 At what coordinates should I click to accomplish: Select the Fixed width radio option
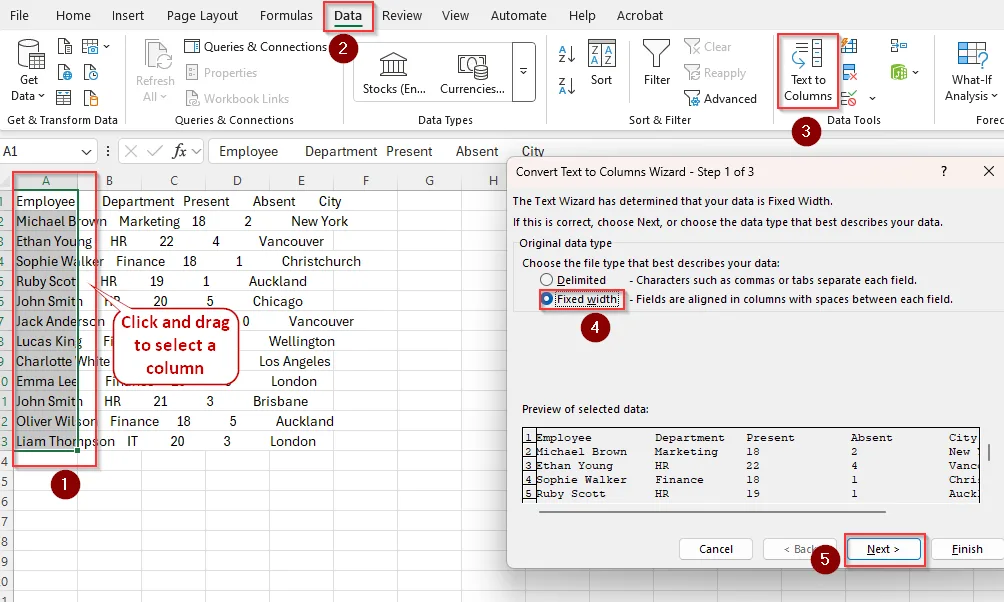coord(546,299)
